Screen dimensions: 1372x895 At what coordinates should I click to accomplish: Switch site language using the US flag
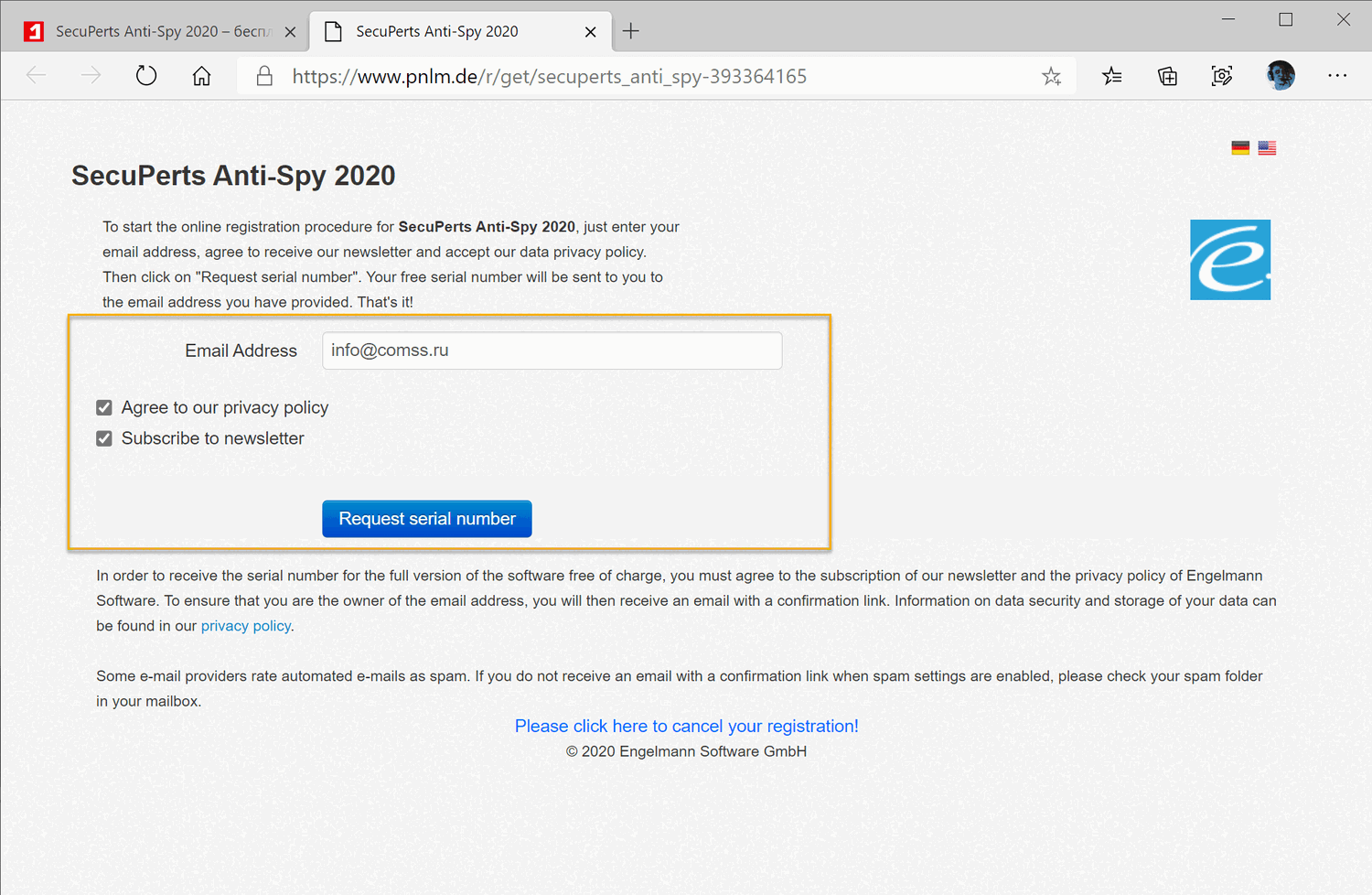pyautogui.click(x=1267, y=147)
